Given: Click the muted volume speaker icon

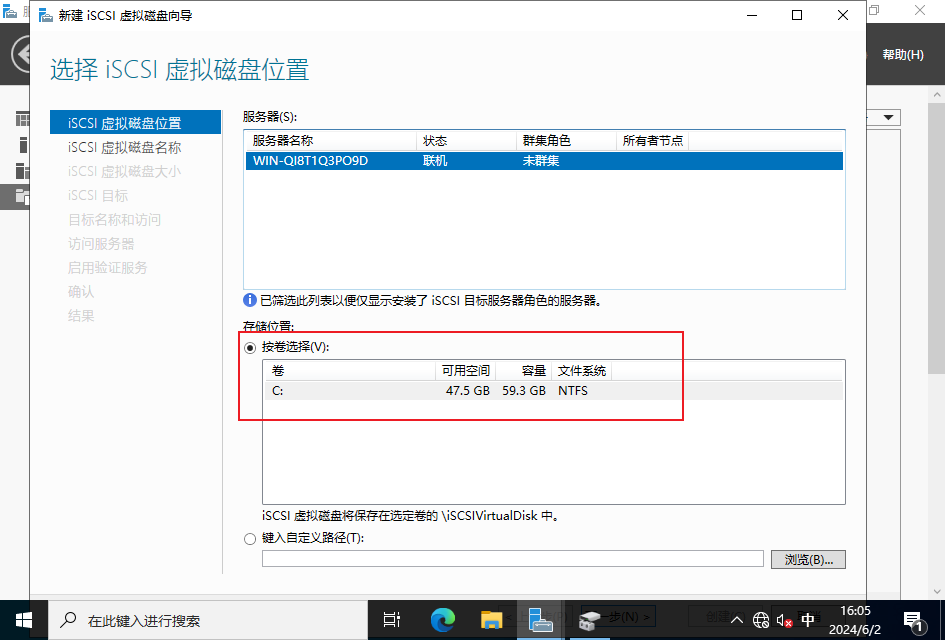Looking at the screenshot, I should [783, 621].
